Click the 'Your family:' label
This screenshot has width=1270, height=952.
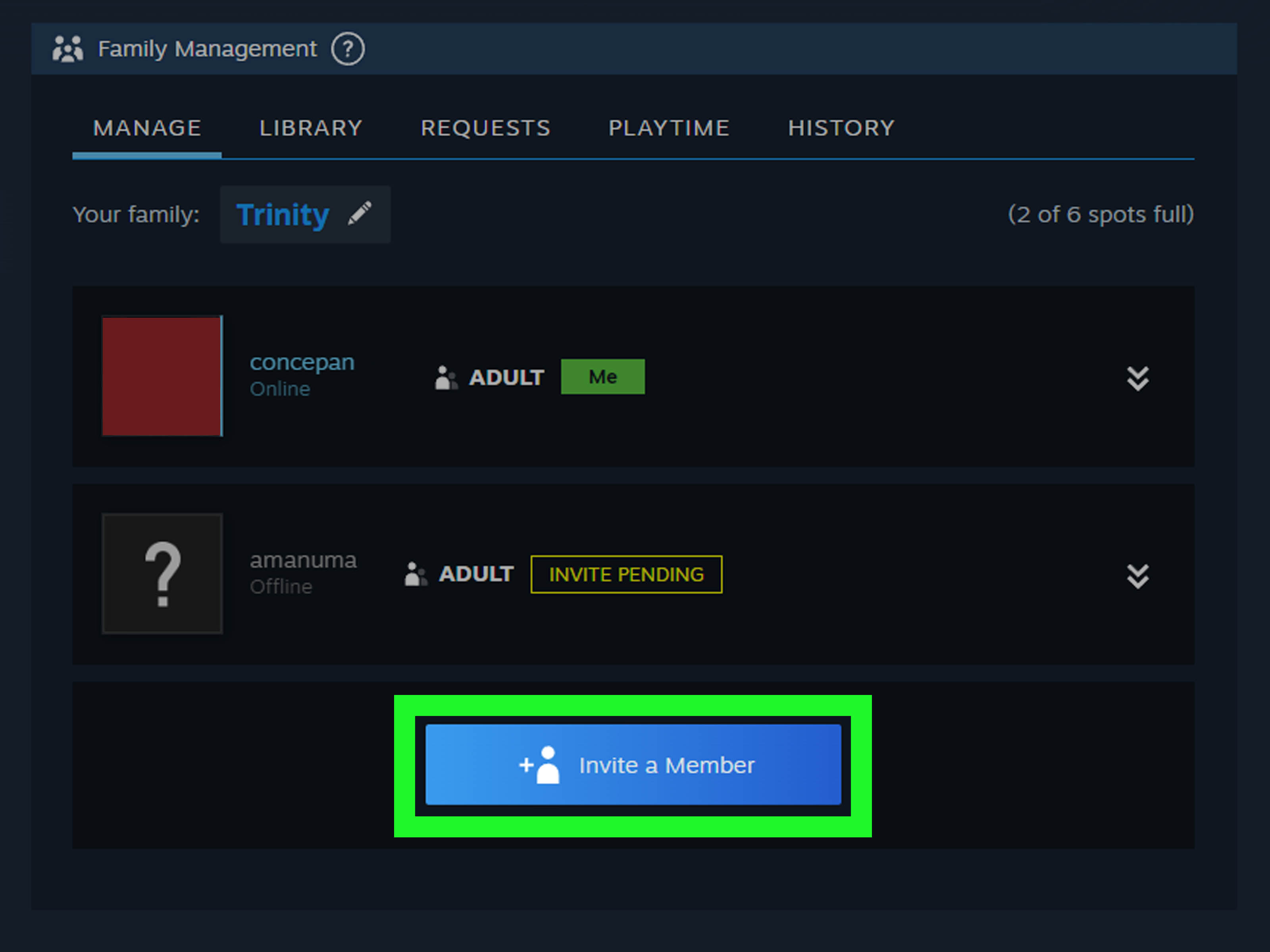click(x=136, y=215)
